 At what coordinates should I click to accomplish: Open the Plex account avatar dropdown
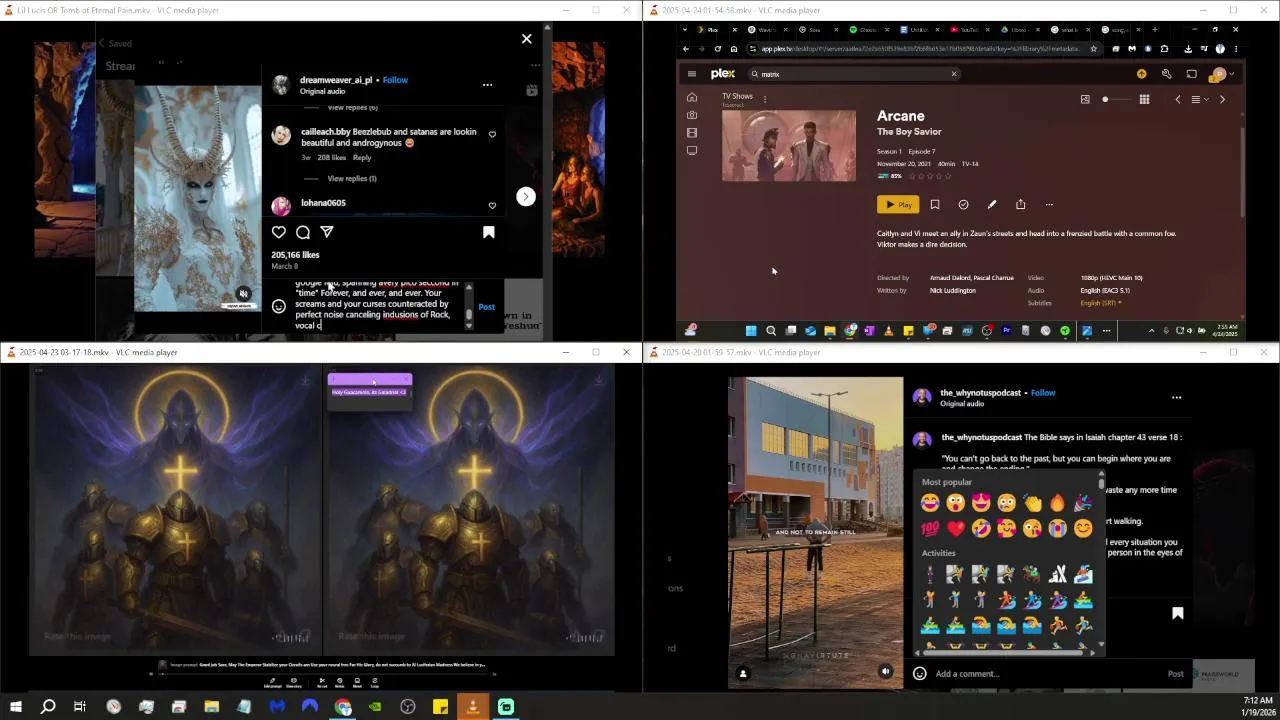[x=1222, y=74]
